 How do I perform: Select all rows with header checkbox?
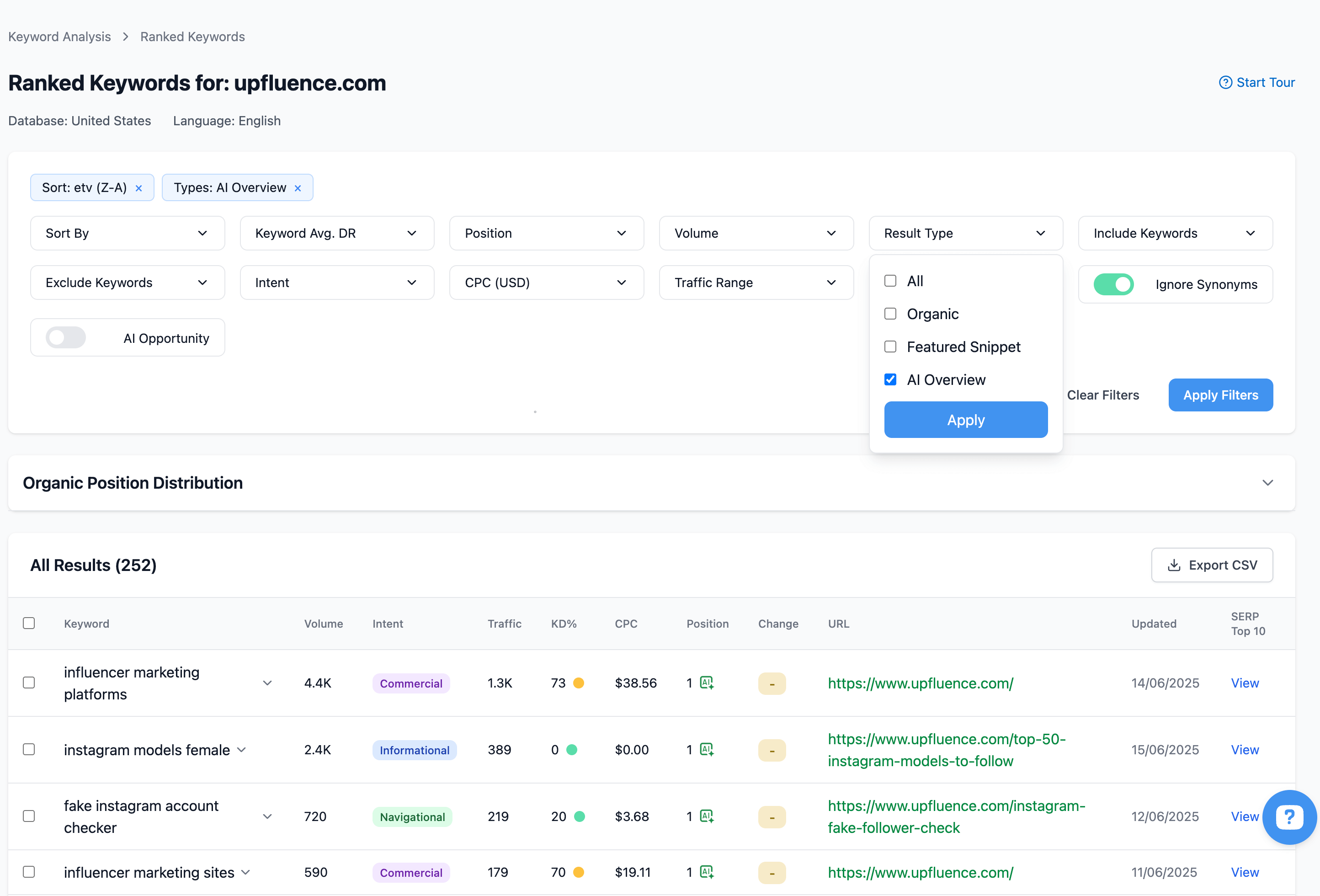[29, 623]
